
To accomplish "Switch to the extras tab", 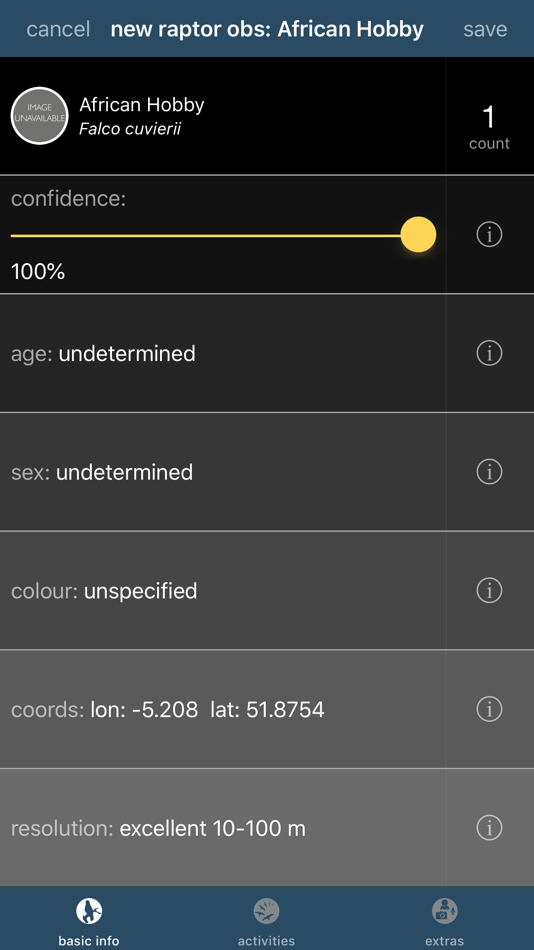I will click(445, 920).
